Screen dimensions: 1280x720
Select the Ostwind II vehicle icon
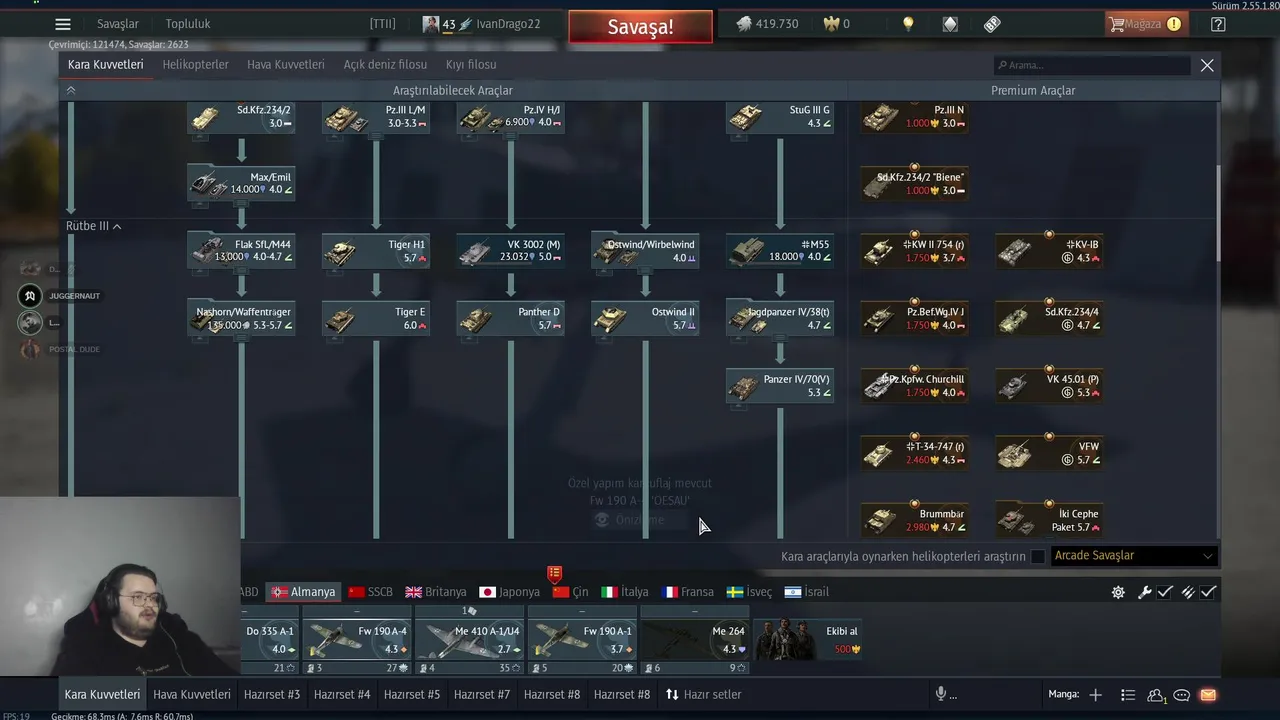611,320
